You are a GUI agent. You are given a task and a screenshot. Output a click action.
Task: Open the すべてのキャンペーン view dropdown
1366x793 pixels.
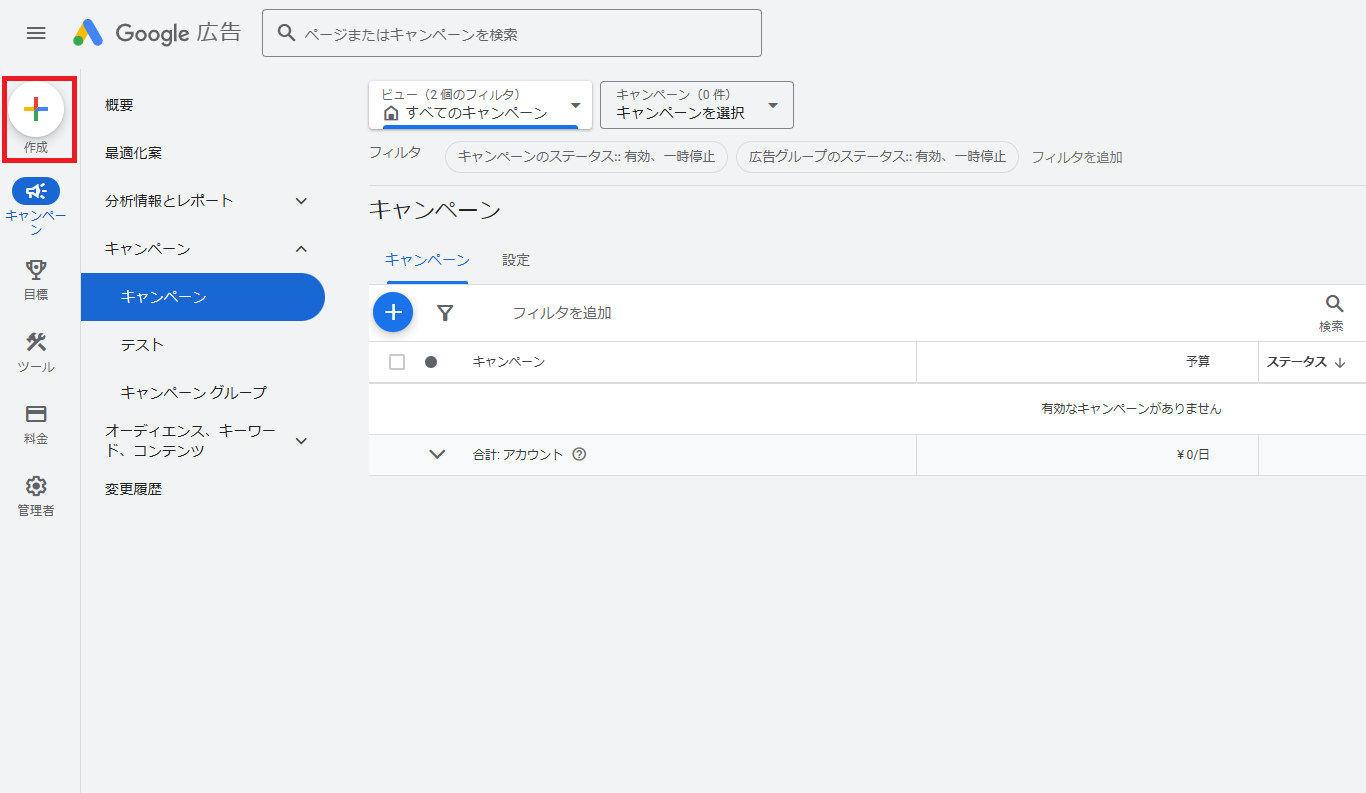pyautogui.click(x=480, y=105)
